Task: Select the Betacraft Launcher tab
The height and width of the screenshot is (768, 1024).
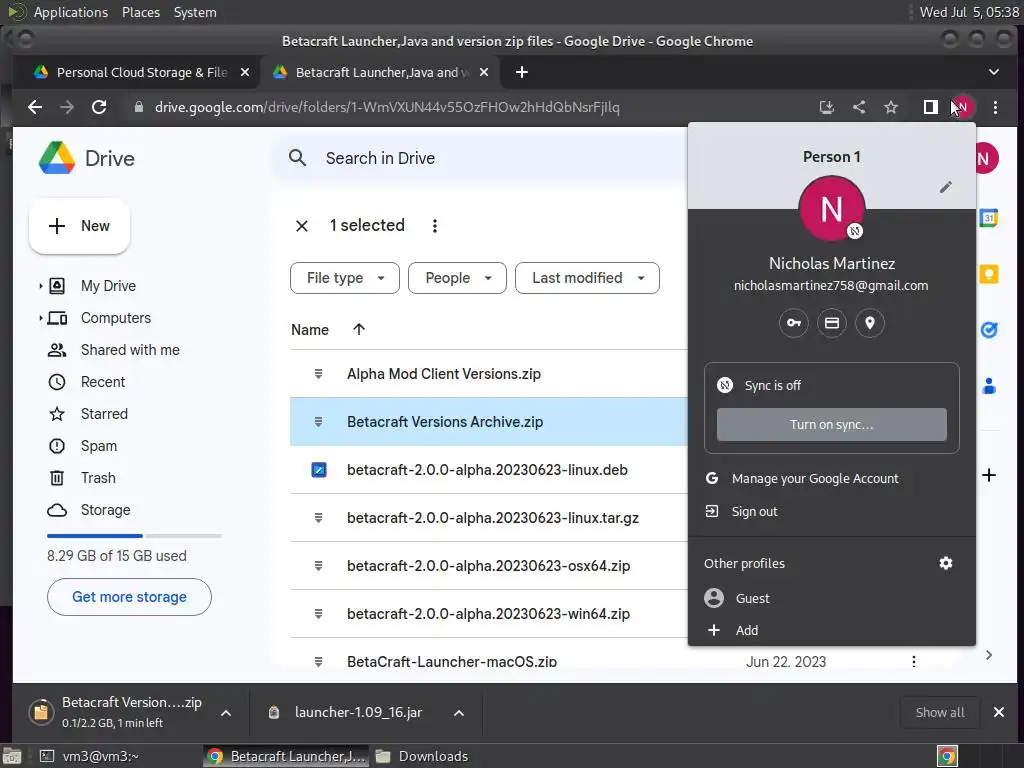Action: pos(381,72)
